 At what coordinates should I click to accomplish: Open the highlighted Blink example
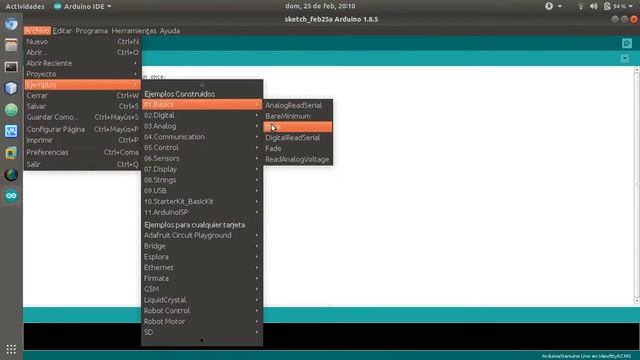(x=298, y=127)
